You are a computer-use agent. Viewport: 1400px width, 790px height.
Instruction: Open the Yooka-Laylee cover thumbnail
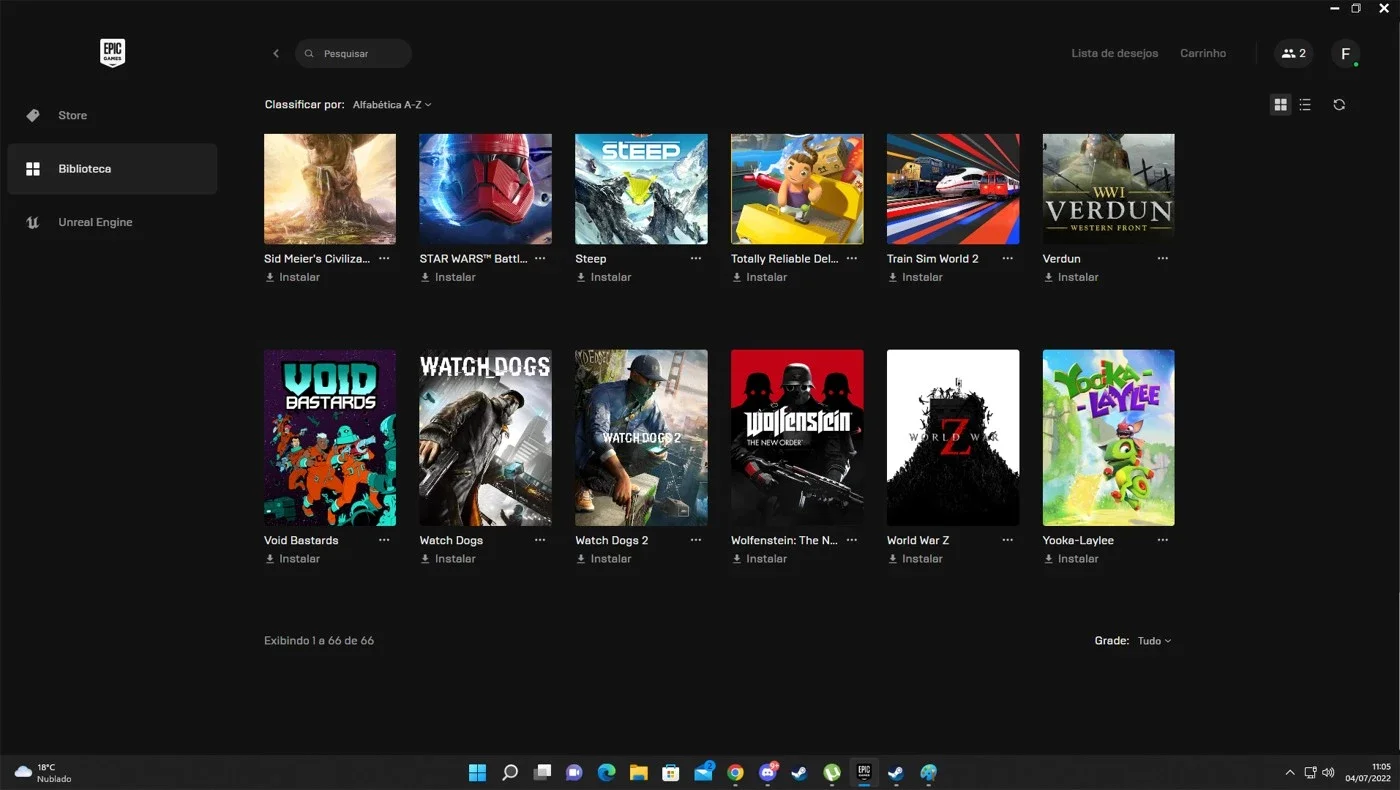[x=1108, y=438]
